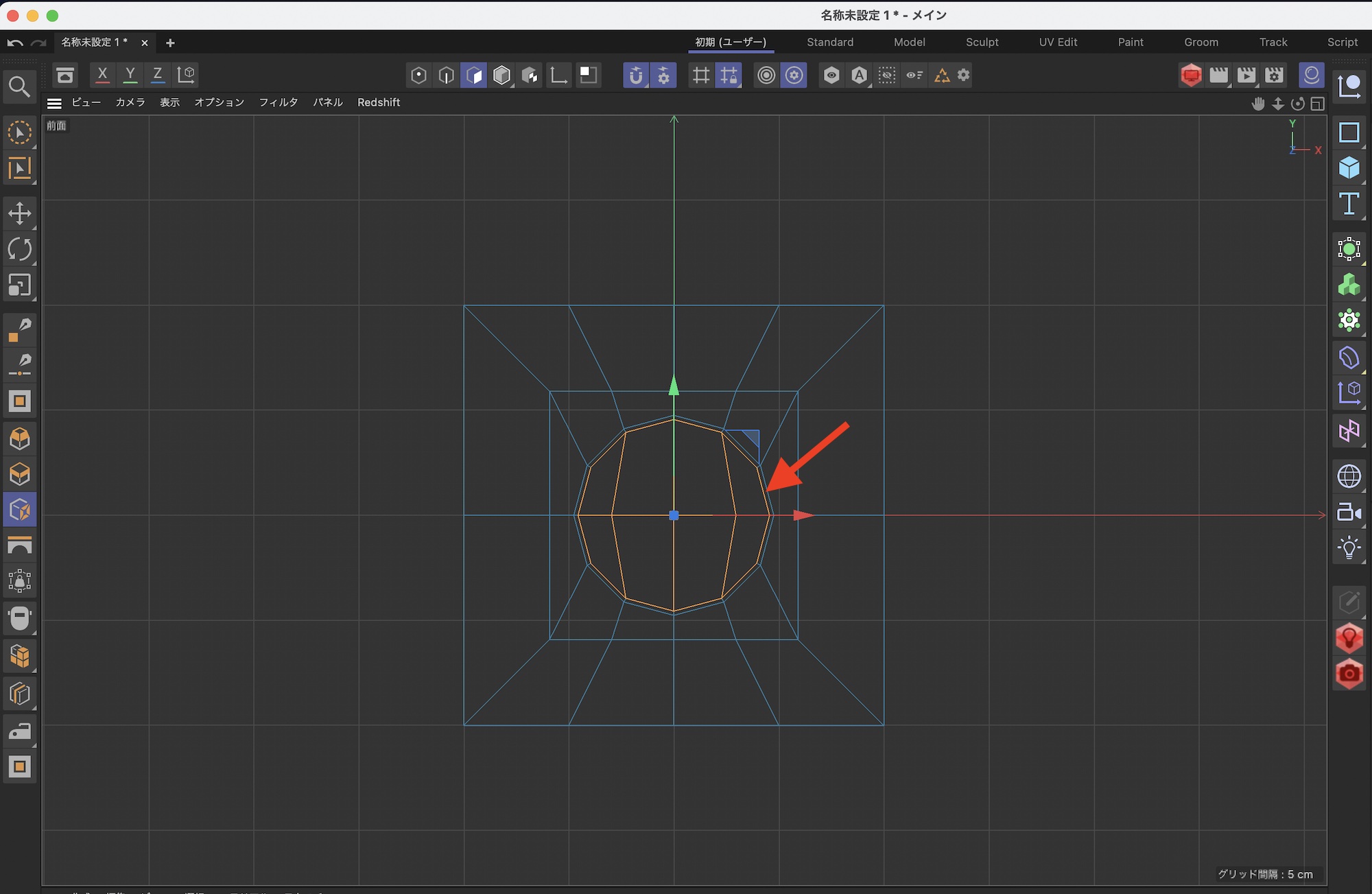Toggle the X axis lock
The width and height of the screenshot is (1372, 894).
[102, 74]
